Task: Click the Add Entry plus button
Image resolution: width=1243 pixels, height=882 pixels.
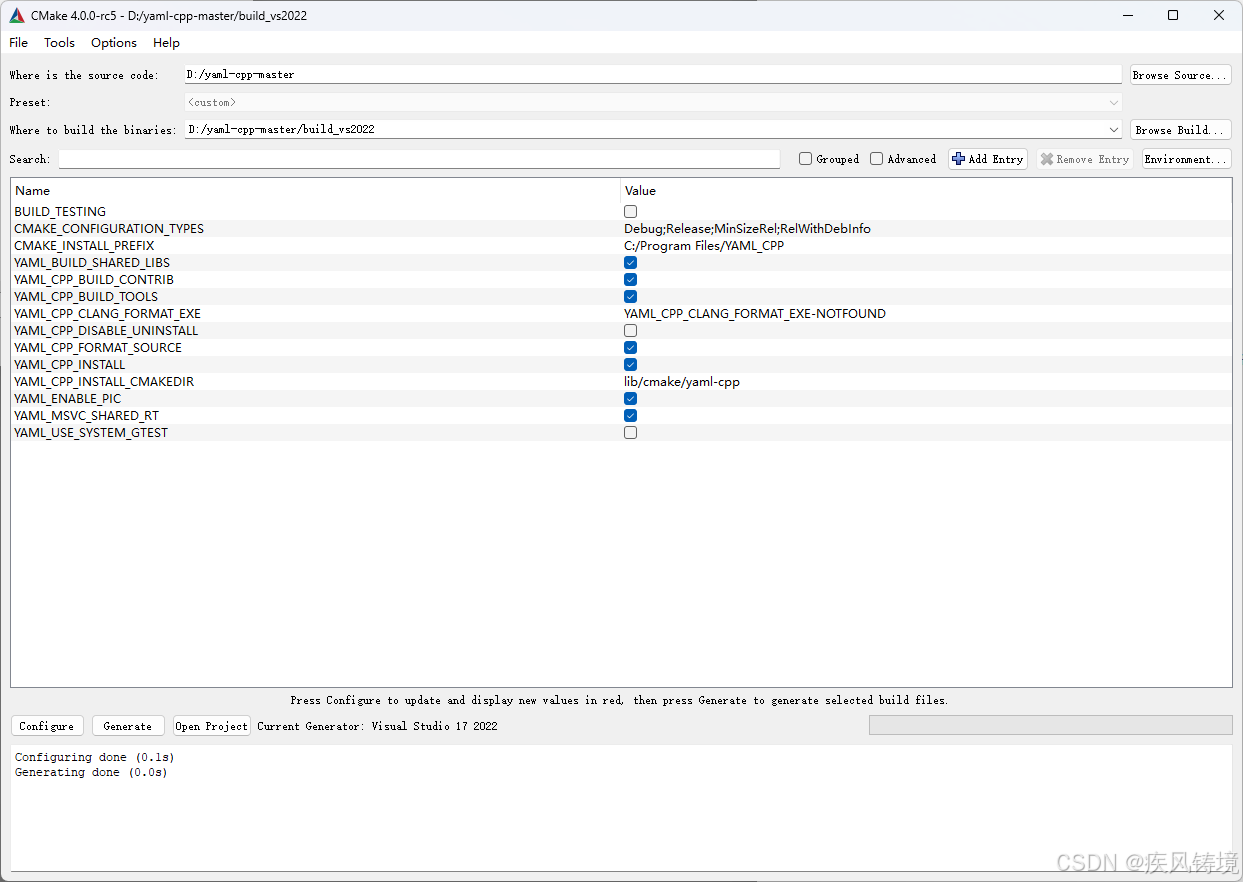Action: click(988, 159)
